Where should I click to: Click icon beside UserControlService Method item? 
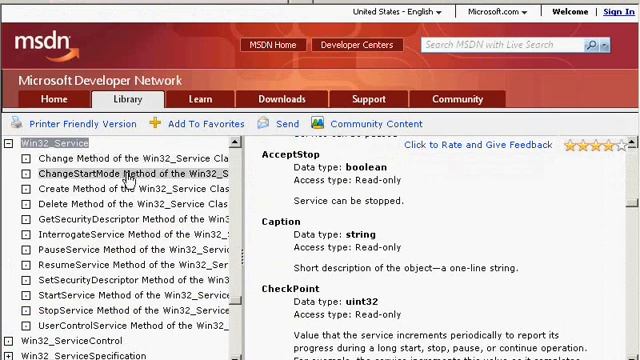[x=26, y=326]
